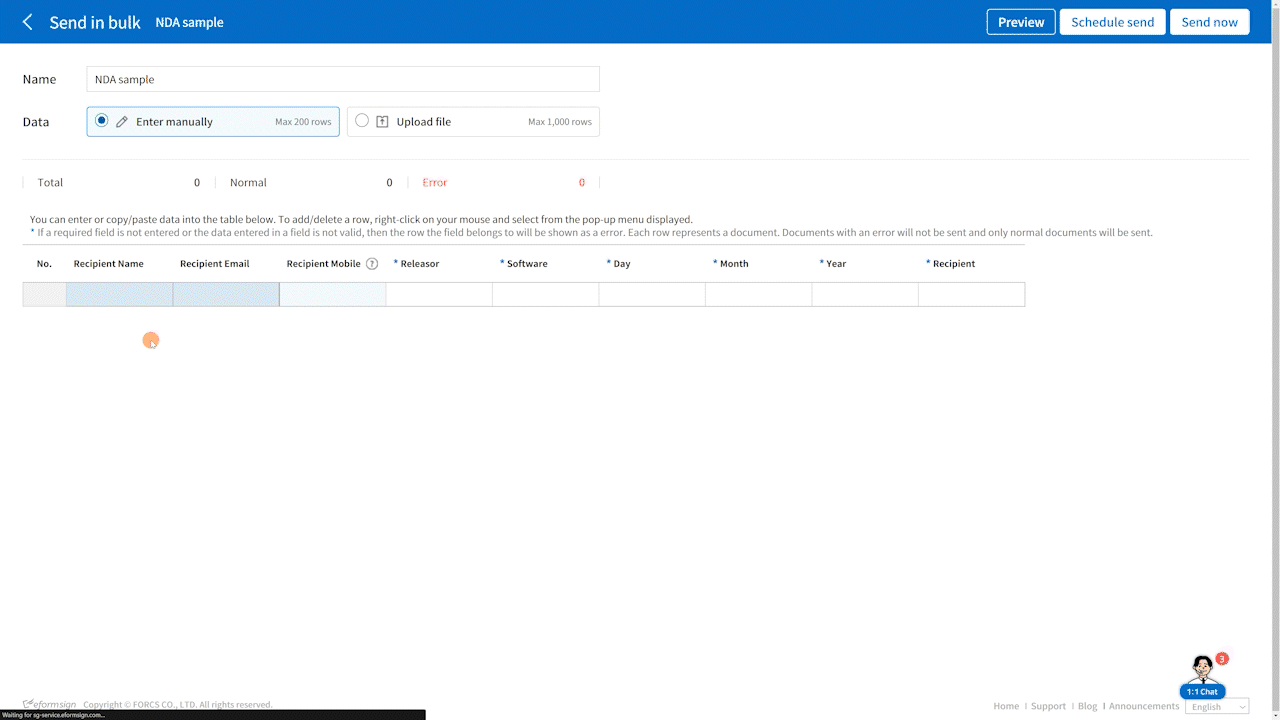Image resolution: width=1280 pixels, height=720 pixels.
Task: Open the Support footer link
Action: point(1048,706)
